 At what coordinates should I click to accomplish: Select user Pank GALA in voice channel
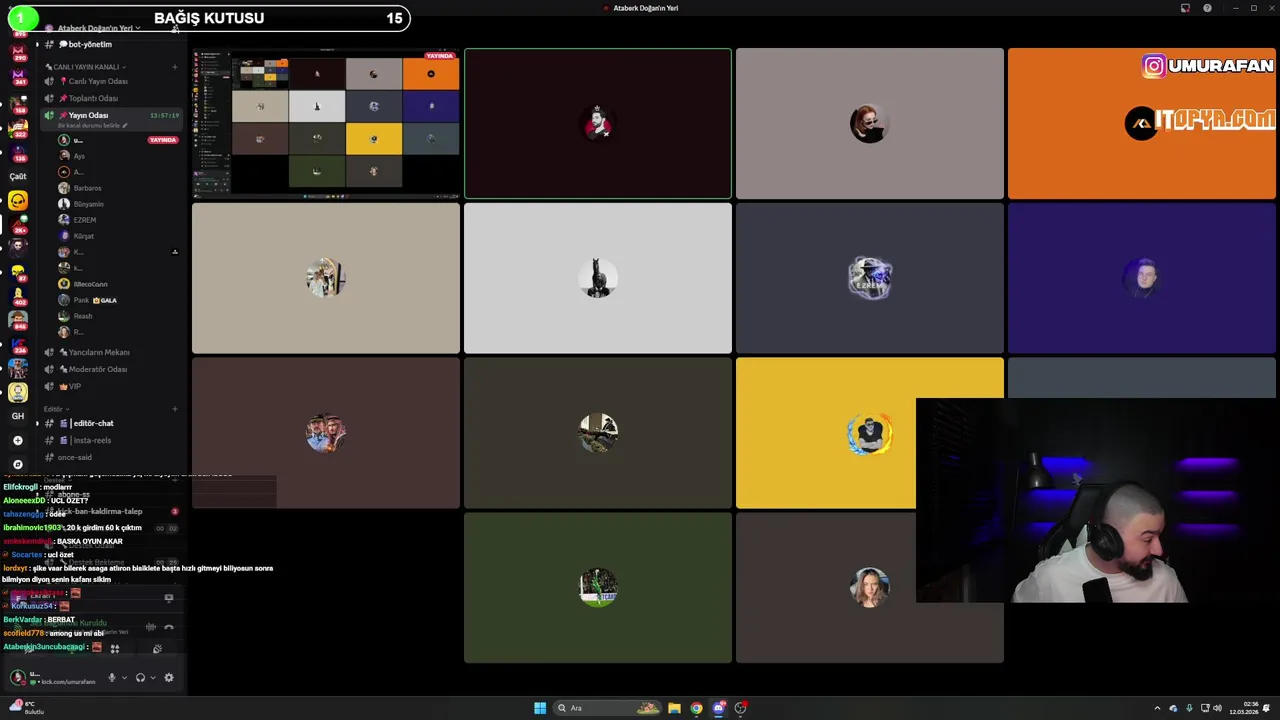pyautogui.click(x=95, y=300)
